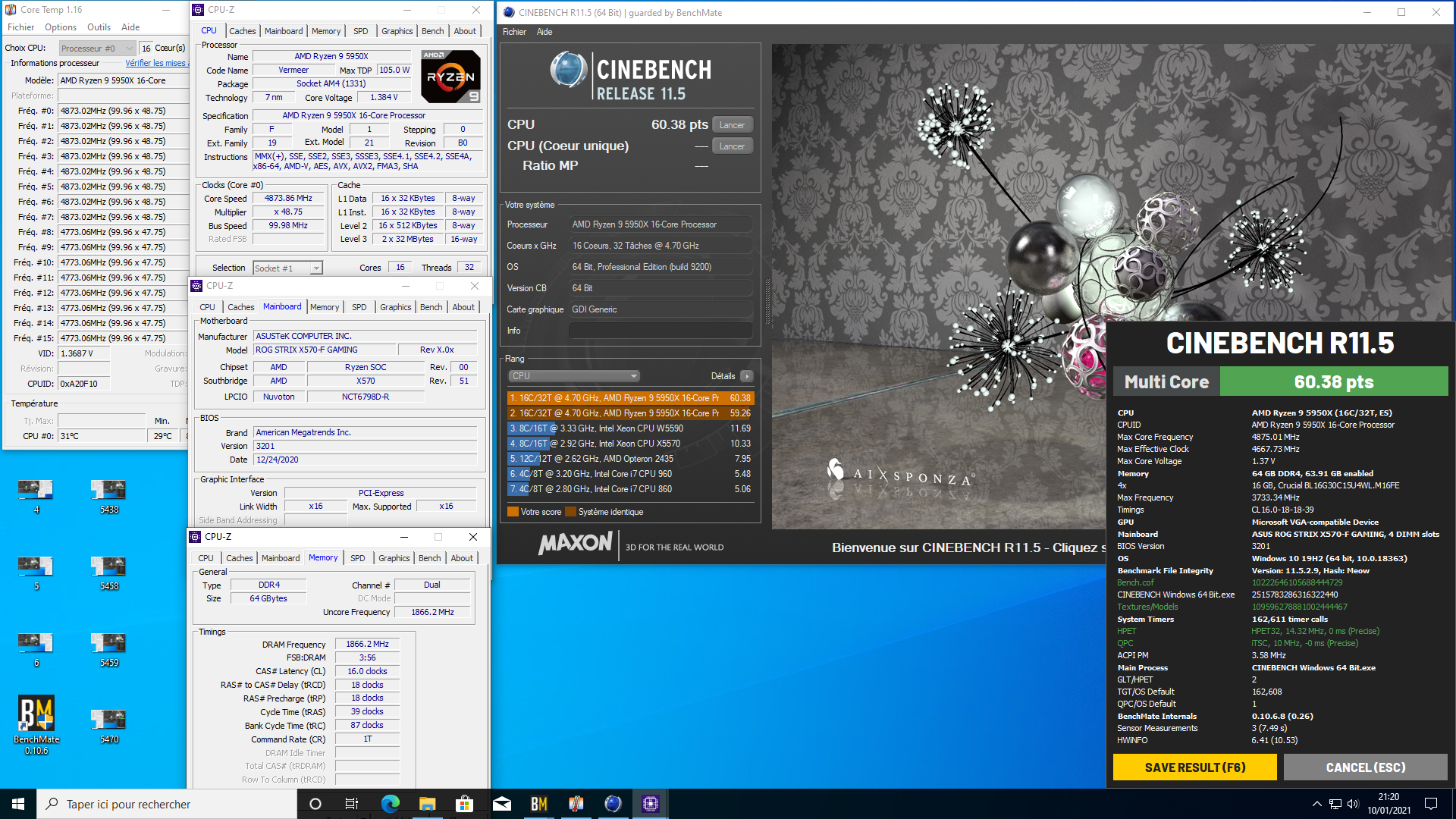This screenshot has width=1456, height=819.
Task: Click the Cortana circle icon
Action: click(315, 804)
